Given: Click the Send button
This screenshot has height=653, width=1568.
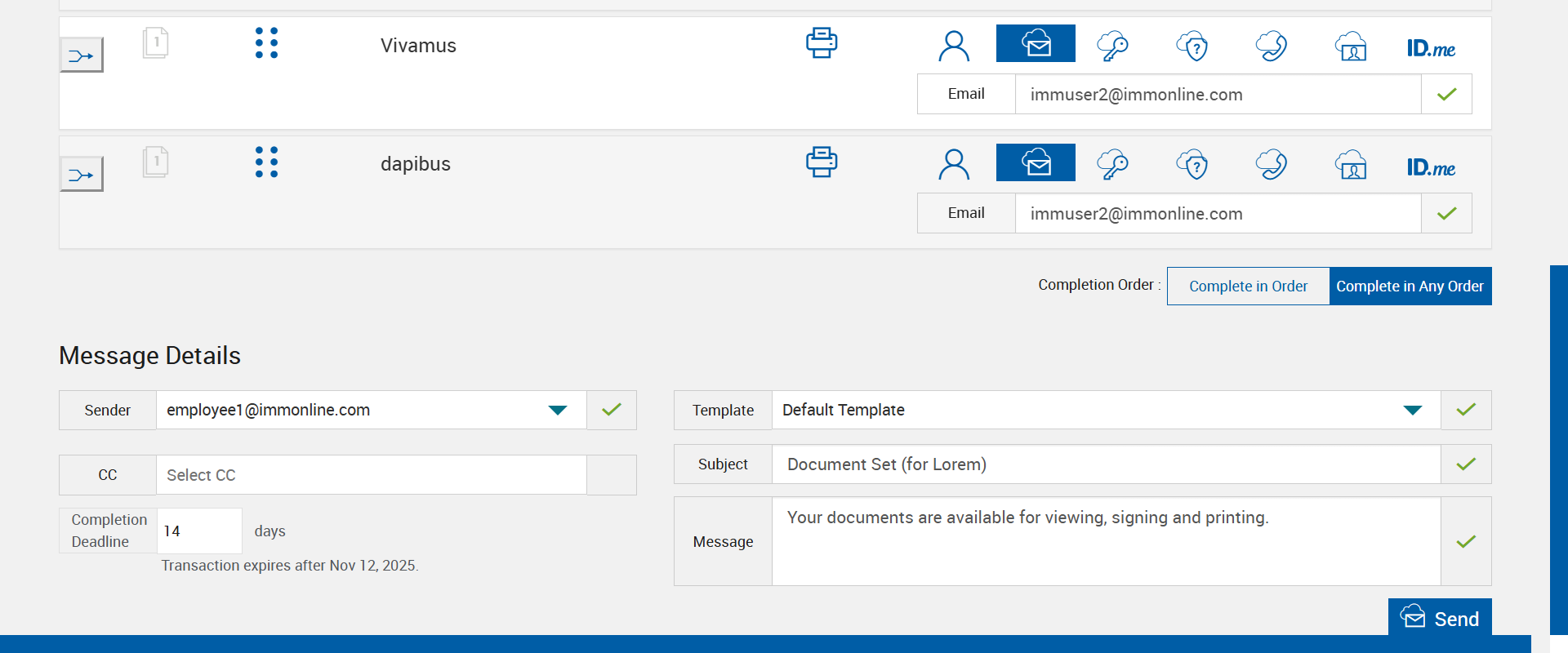Looking at the screenshot, I should (x=1440, y=618).
